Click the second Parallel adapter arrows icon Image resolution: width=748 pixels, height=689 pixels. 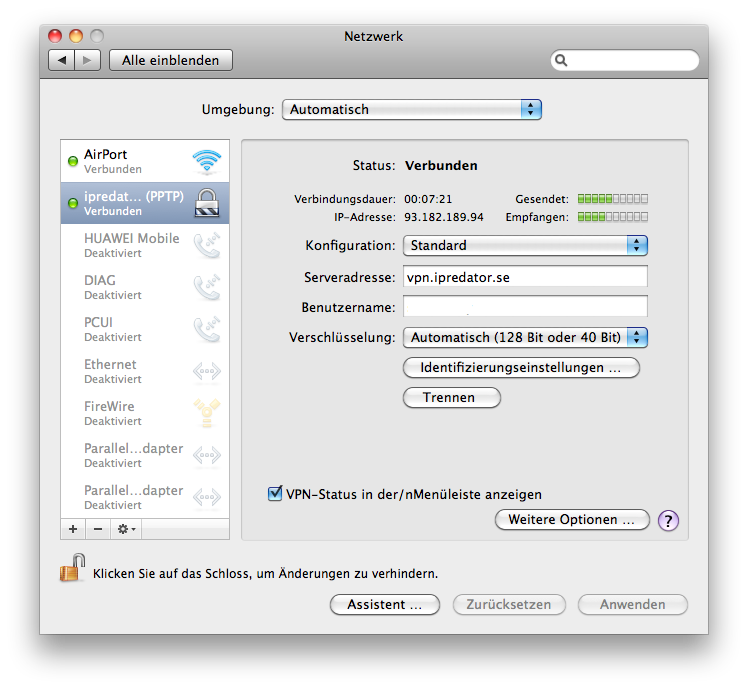[207, 497]
